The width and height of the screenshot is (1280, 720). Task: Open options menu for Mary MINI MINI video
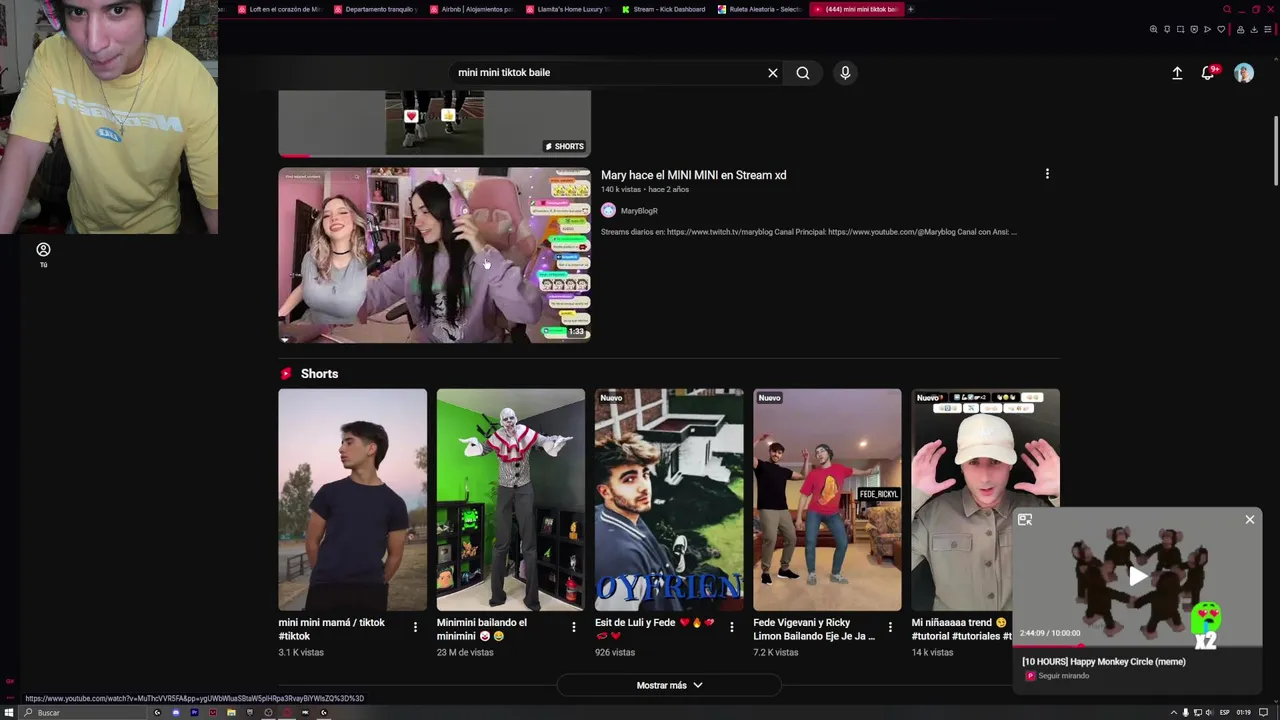[1047, 174]
